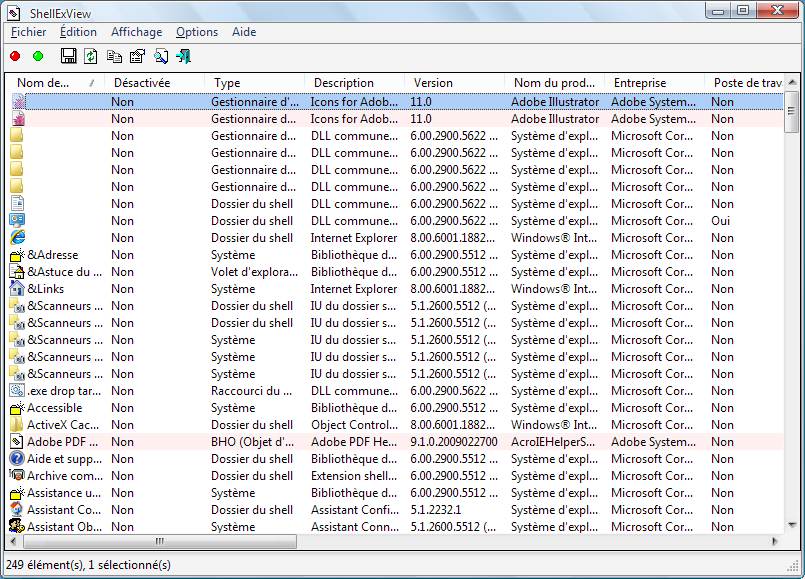Click the Extension shell description cell
The image size is (805, 579).
pyautogui.click(x=354, y=475)
